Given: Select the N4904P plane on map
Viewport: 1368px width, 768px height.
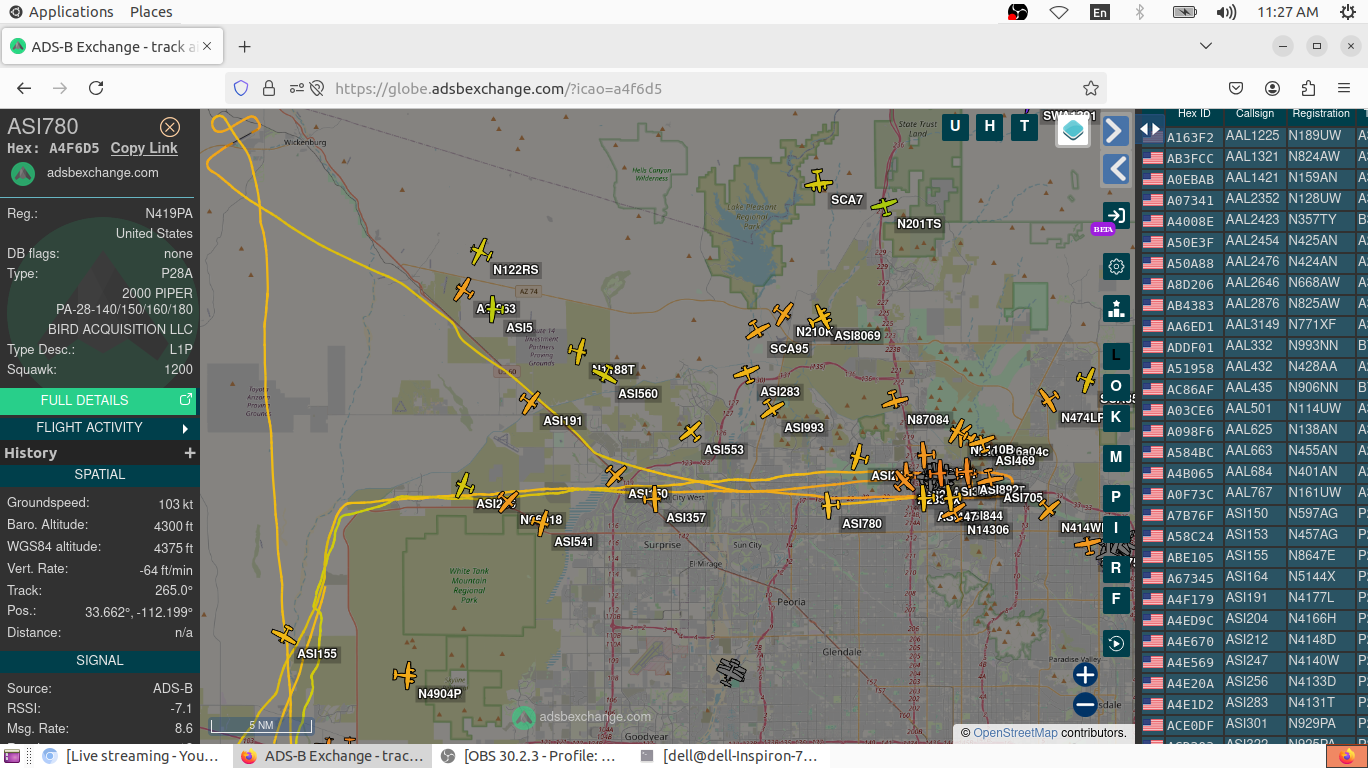Looking at the screenshot, I should (405, 675).
